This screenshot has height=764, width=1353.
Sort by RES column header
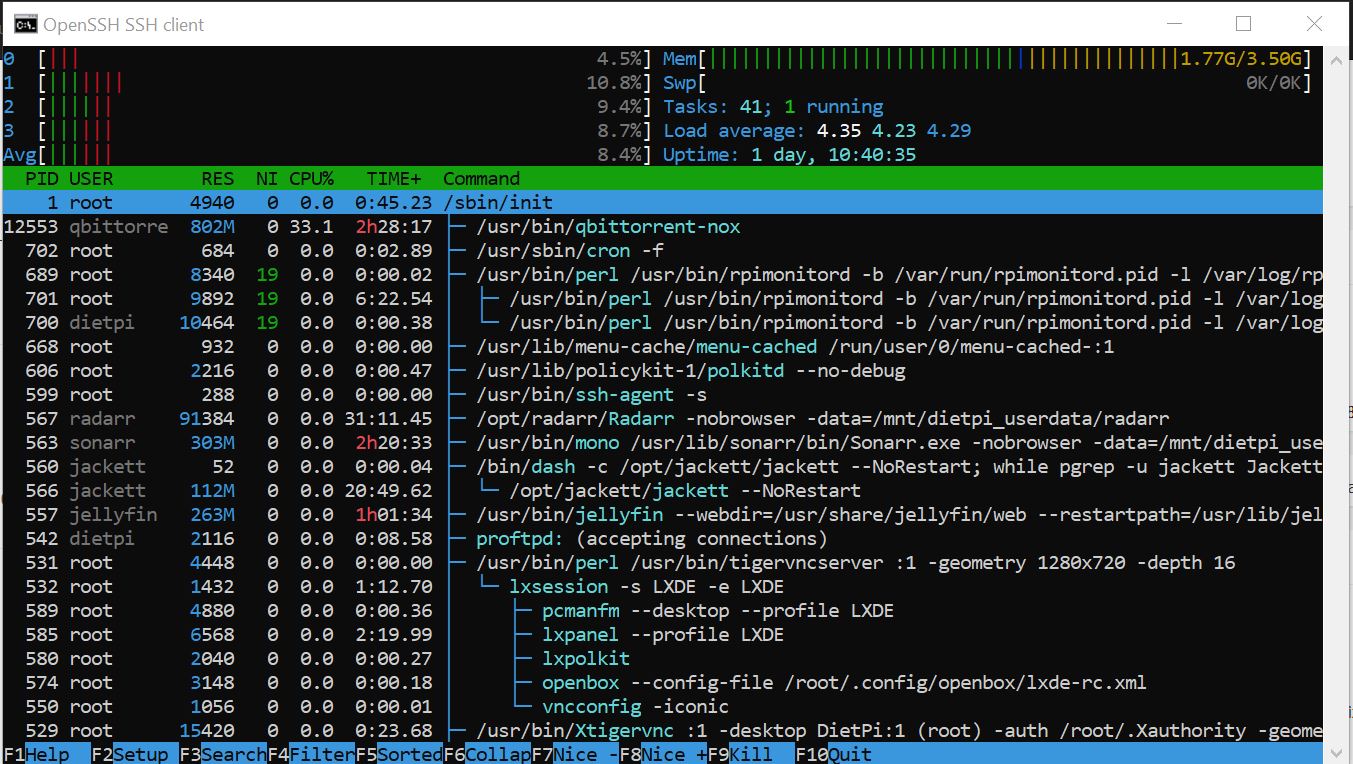[x=217, y=179]
